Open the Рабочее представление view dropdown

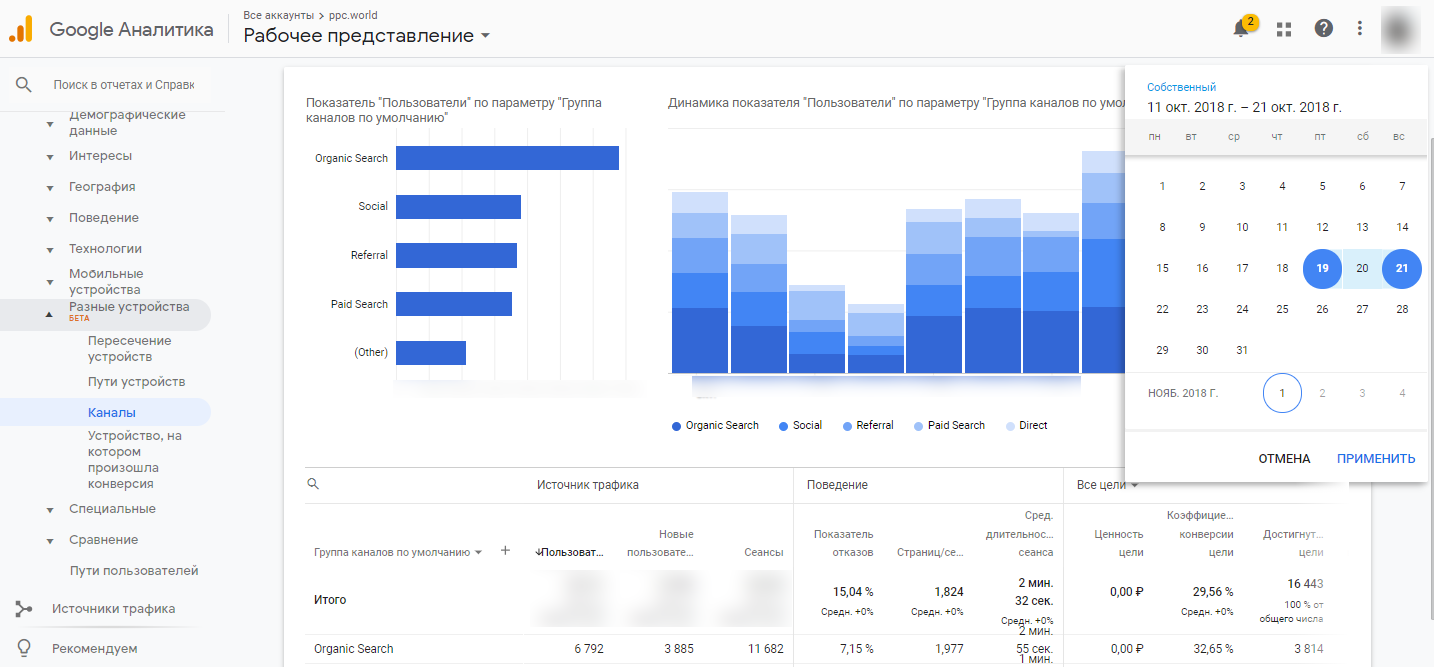coord(367,36)
